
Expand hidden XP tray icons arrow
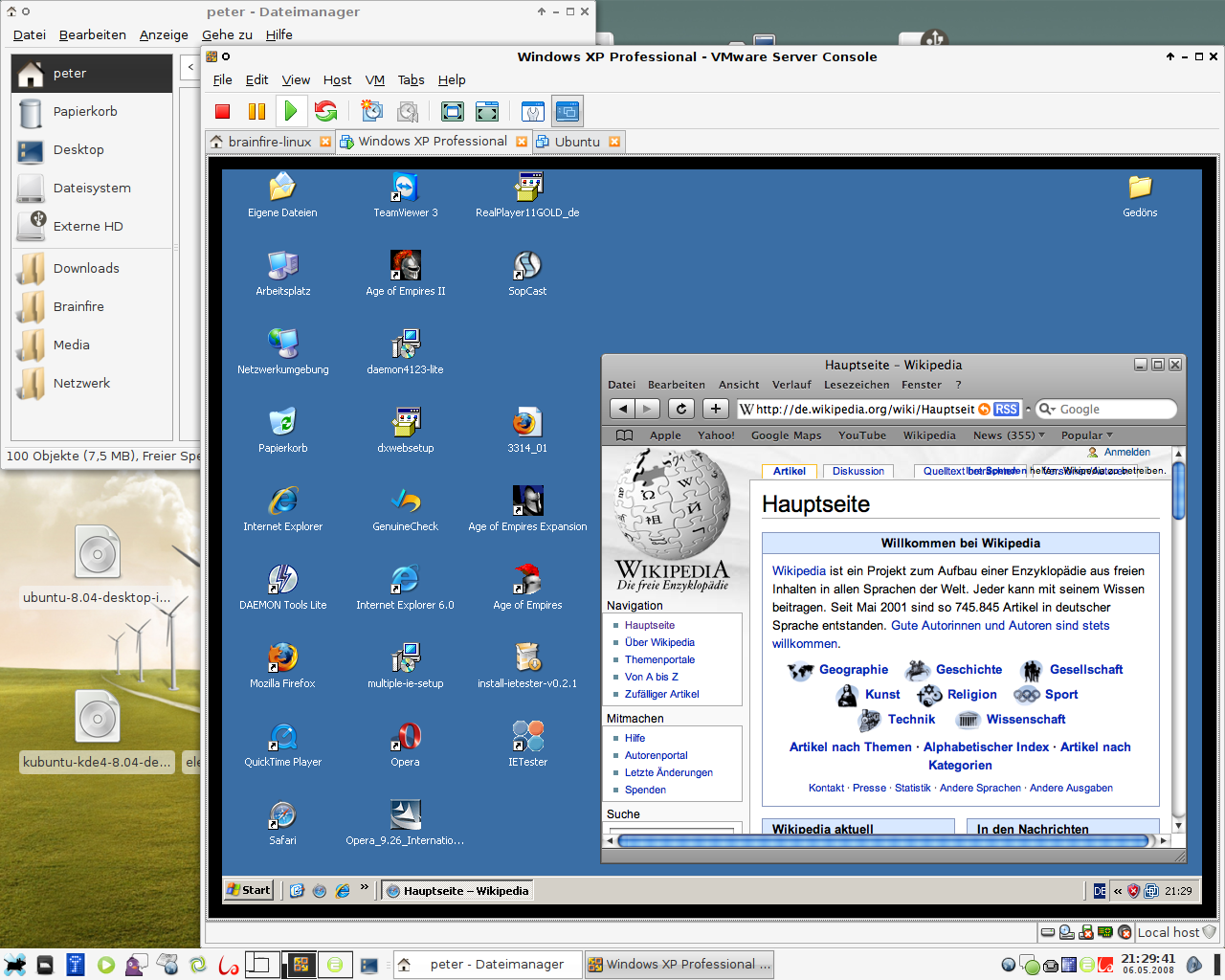[1117, 891]
